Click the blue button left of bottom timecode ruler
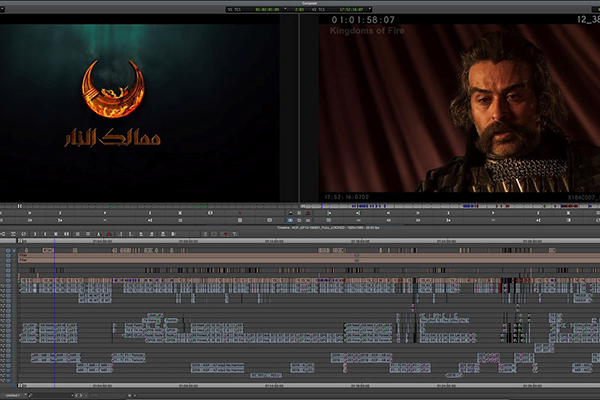 [14, 385]
